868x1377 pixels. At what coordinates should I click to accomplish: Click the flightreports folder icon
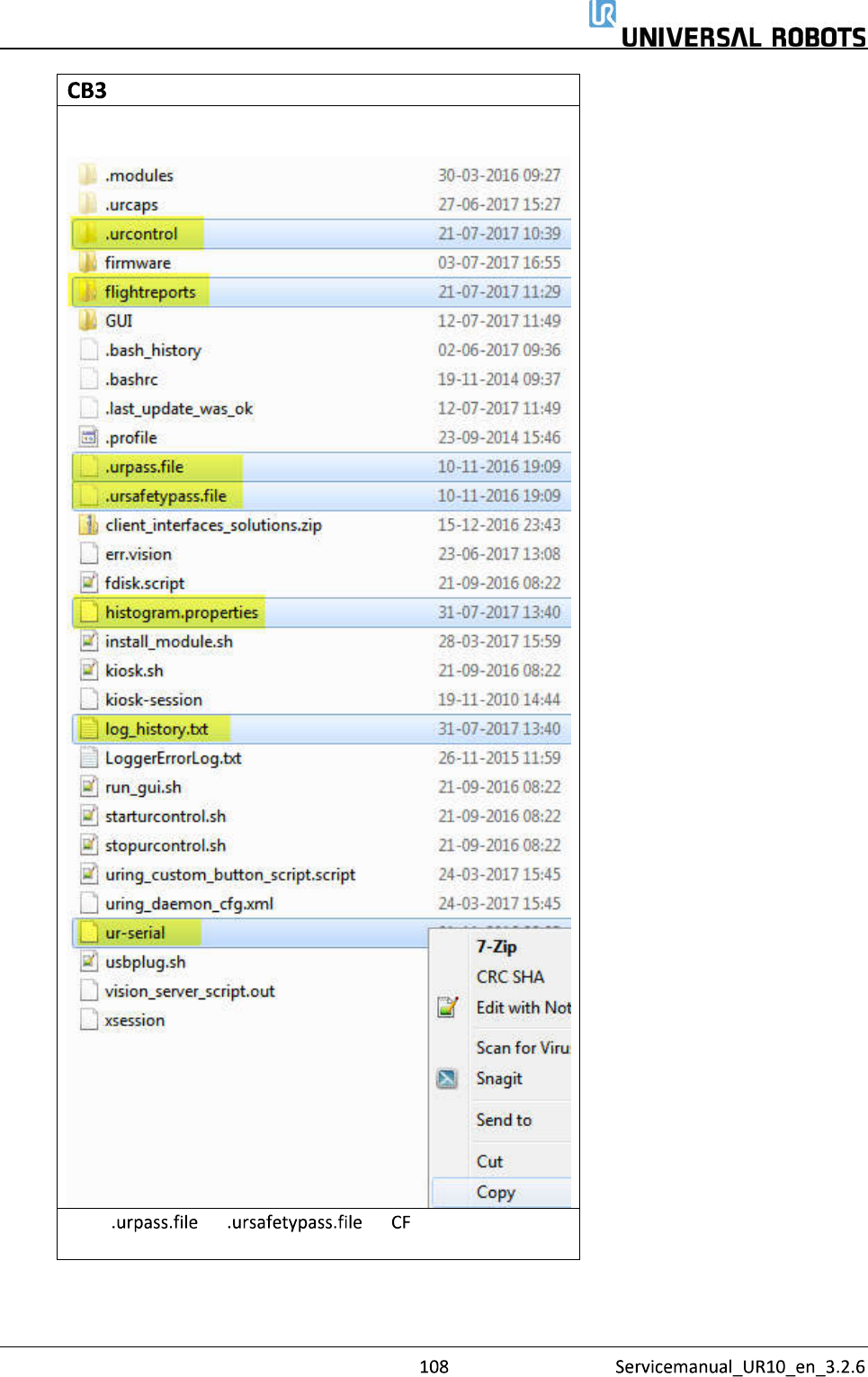click(x=88, y=291)
